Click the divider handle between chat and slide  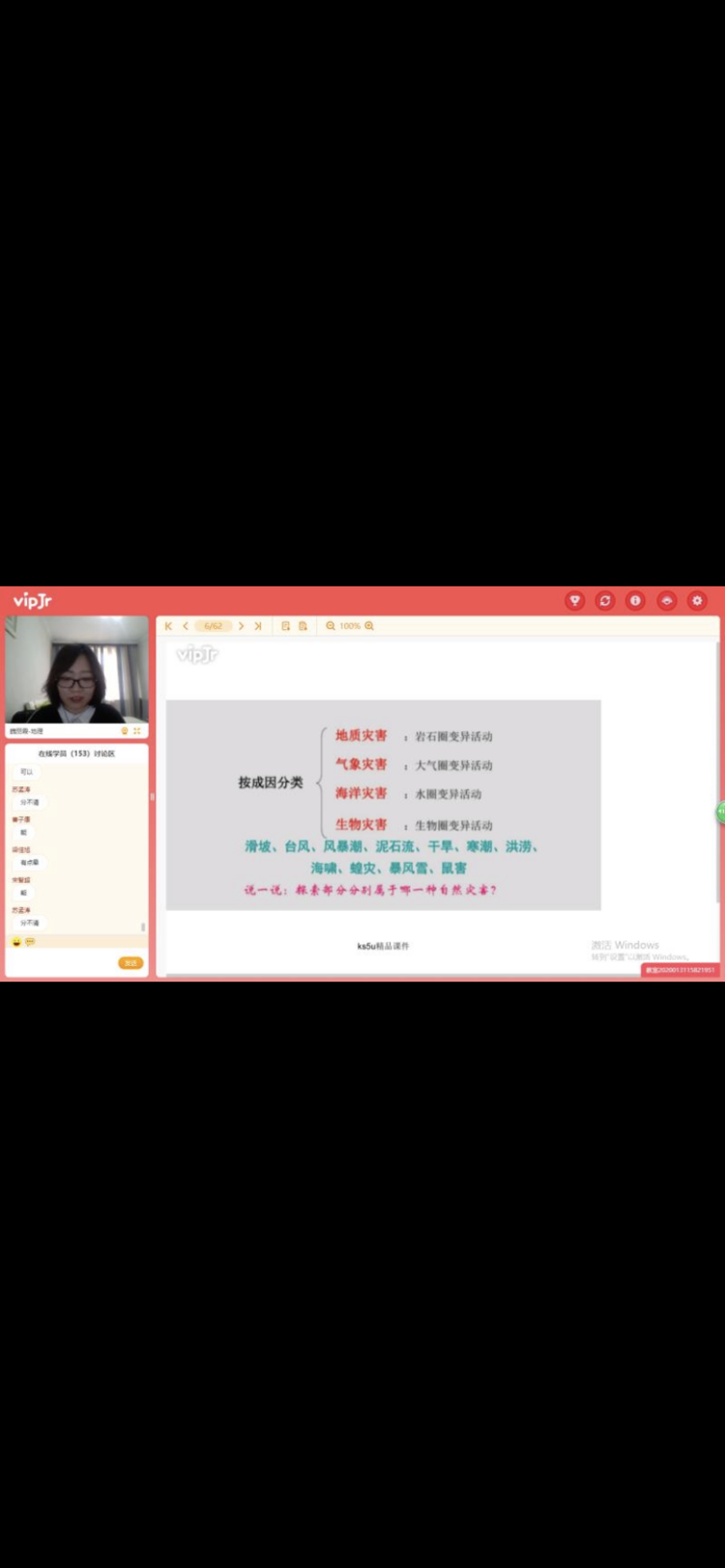coord(153,797)
